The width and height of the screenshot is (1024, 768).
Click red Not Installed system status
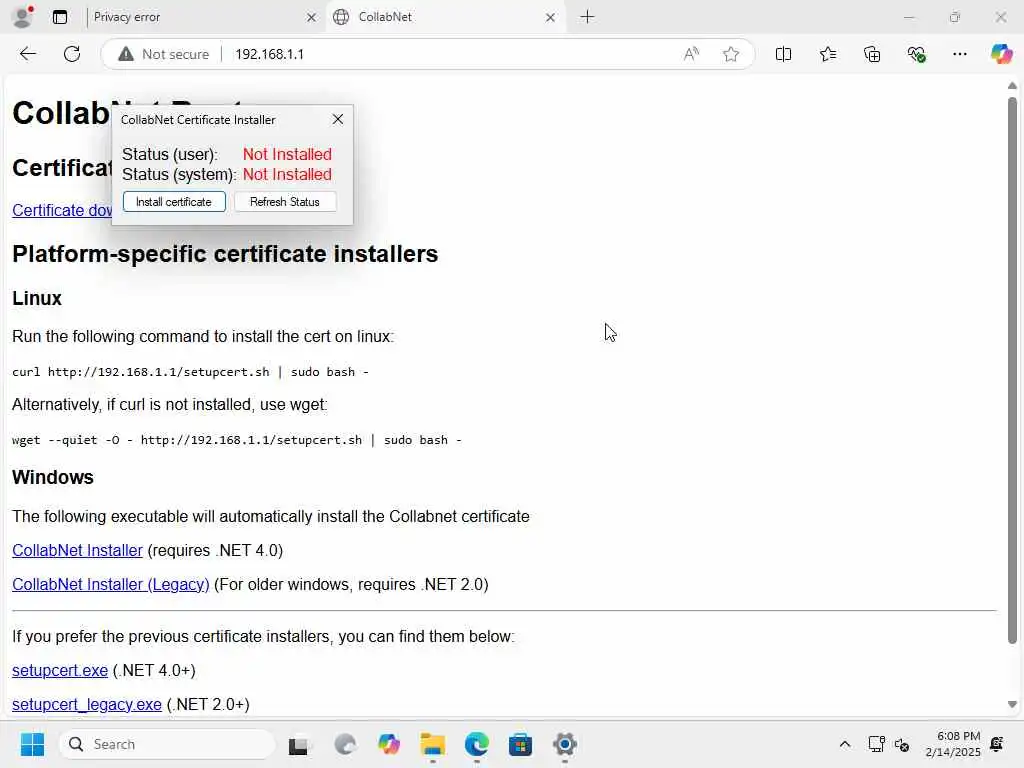[x=287, y=175]
